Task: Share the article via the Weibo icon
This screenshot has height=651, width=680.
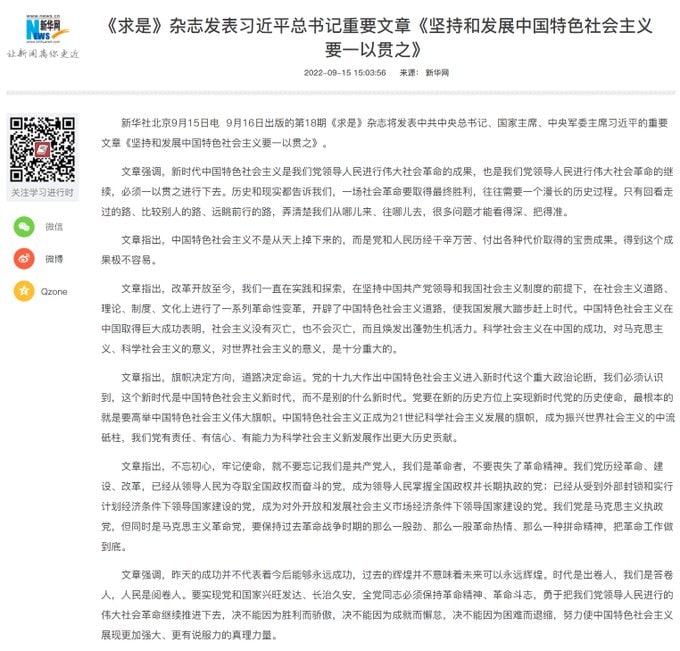Action: click(x=24, y=259)
